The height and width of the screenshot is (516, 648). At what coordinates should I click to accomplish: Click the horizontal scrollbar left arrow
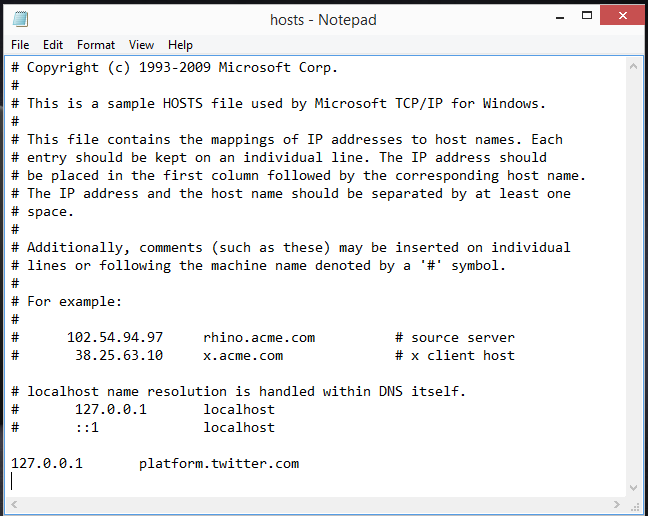(14, 504)
